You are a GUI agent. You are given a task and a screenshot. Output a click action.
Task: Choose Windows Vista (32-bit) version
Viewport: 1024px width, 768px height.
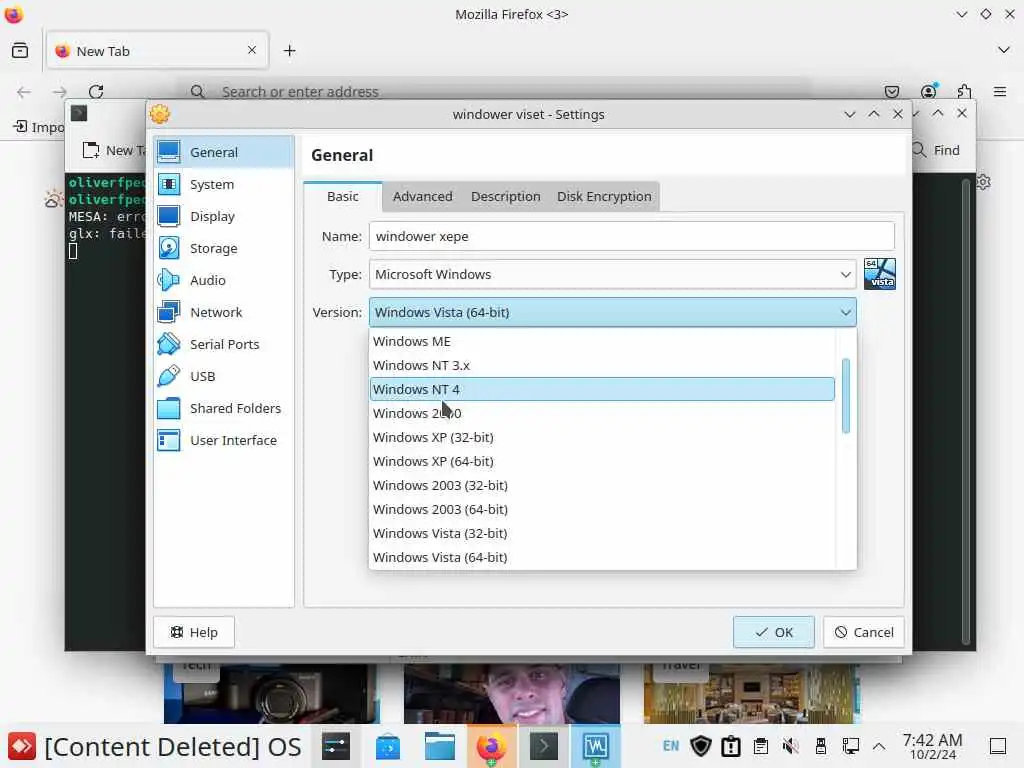click(x=602, y=534)
